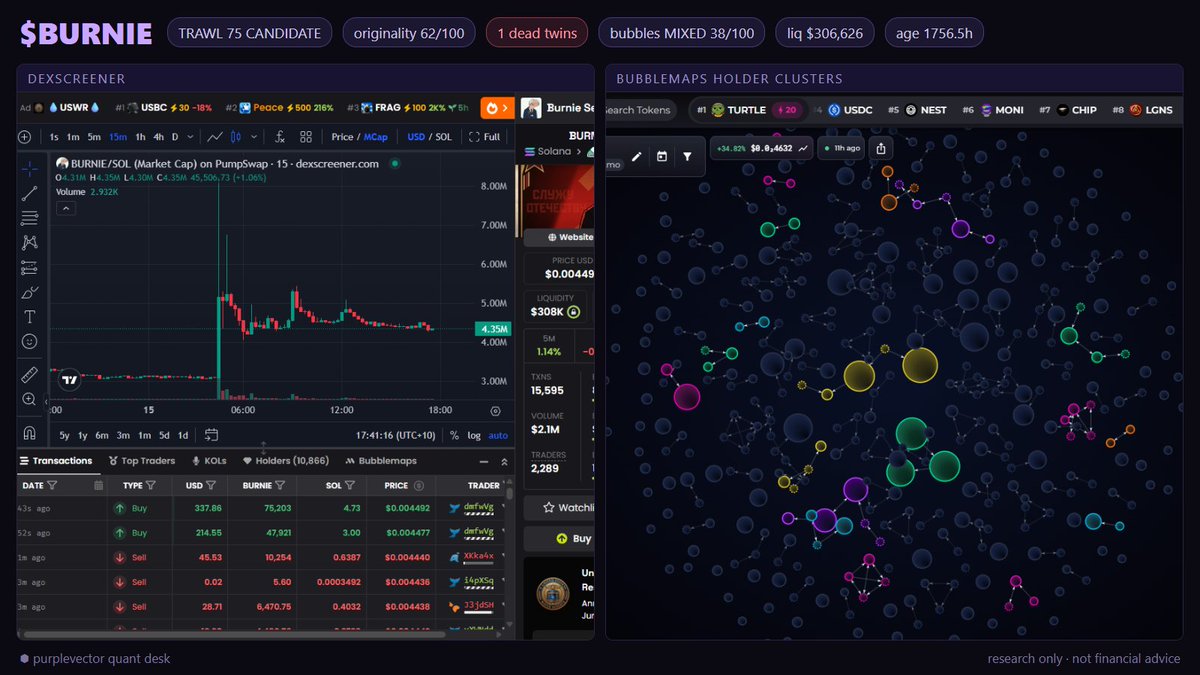1200x675 pixels.
Task: Activate the ruler measure tool
Action: pos(30,374)
